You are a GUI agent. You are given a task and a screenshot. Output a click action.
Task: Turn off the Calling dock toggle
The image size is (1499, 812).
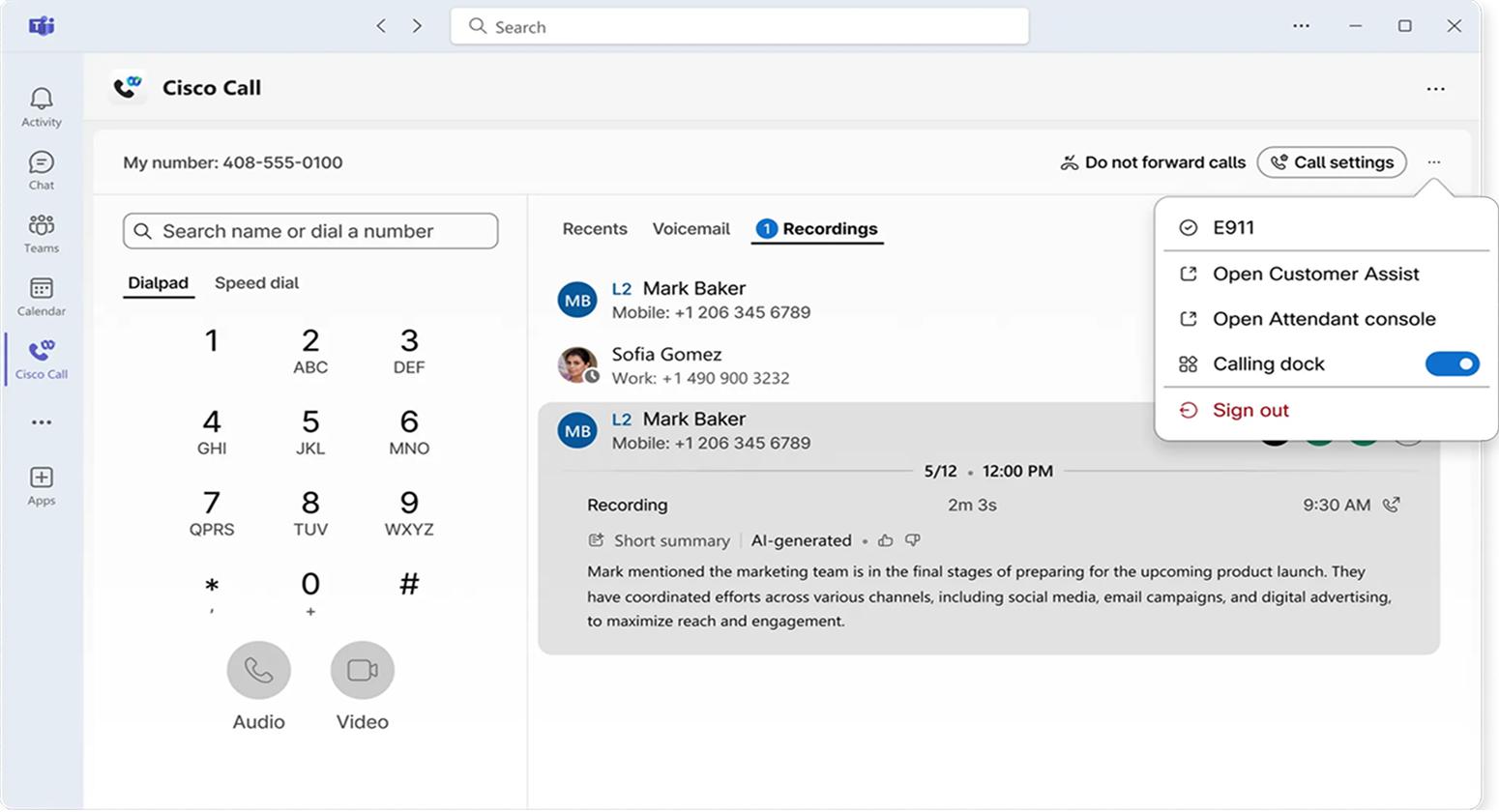[1452, 364]
